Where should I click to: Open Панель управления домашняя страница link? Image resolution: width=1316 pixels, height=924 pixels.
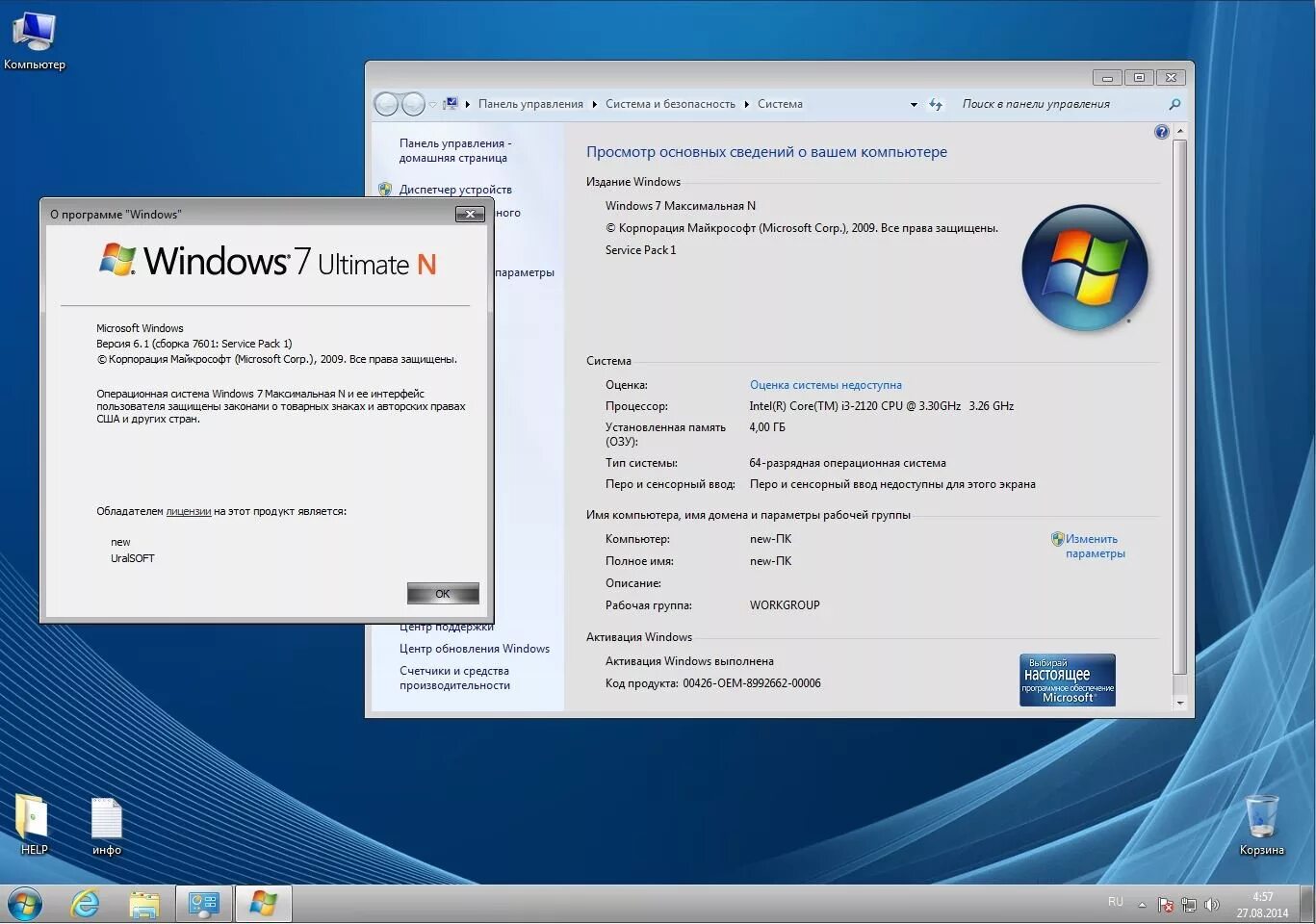click(454, 150)
